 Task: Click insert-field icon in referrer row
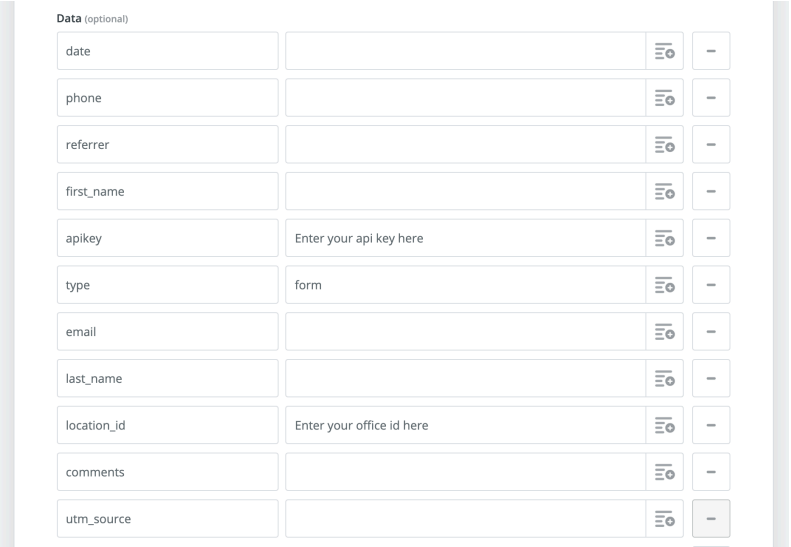click(664, 145)
